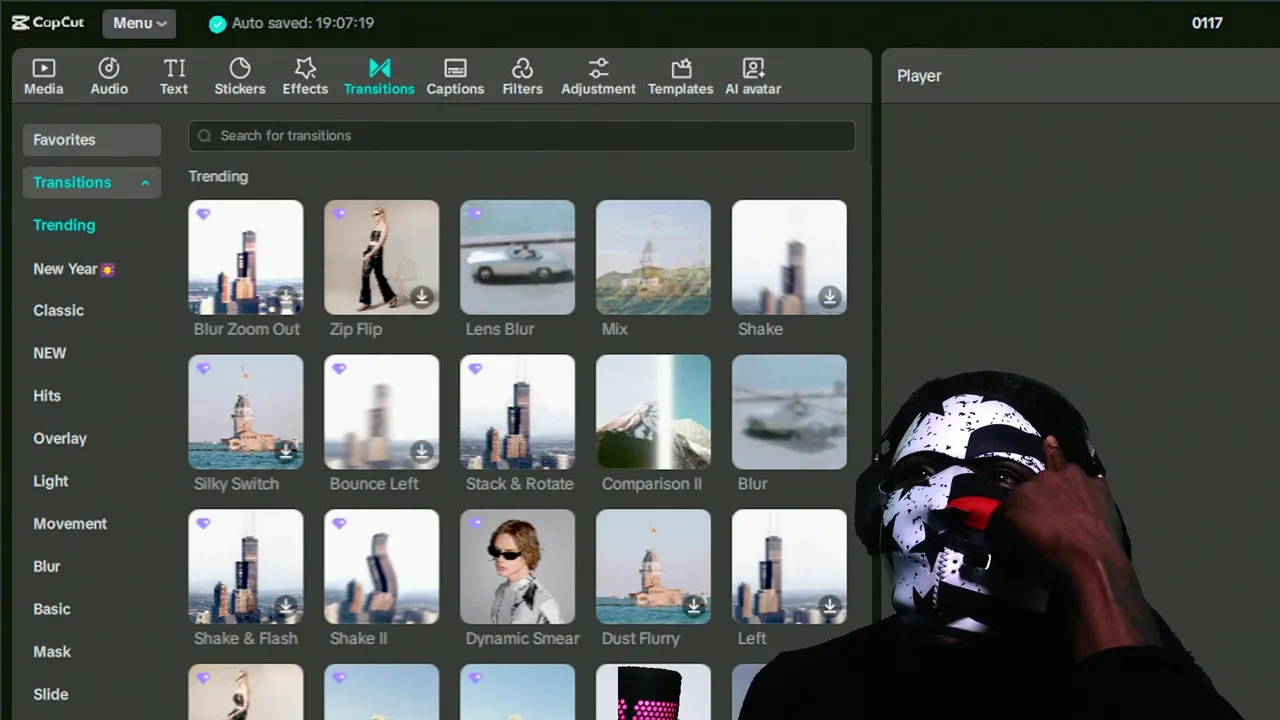The height and width of the screenshot is (720, 1280).
Task: Click the Search for transitions field
Action: [522, 136]
